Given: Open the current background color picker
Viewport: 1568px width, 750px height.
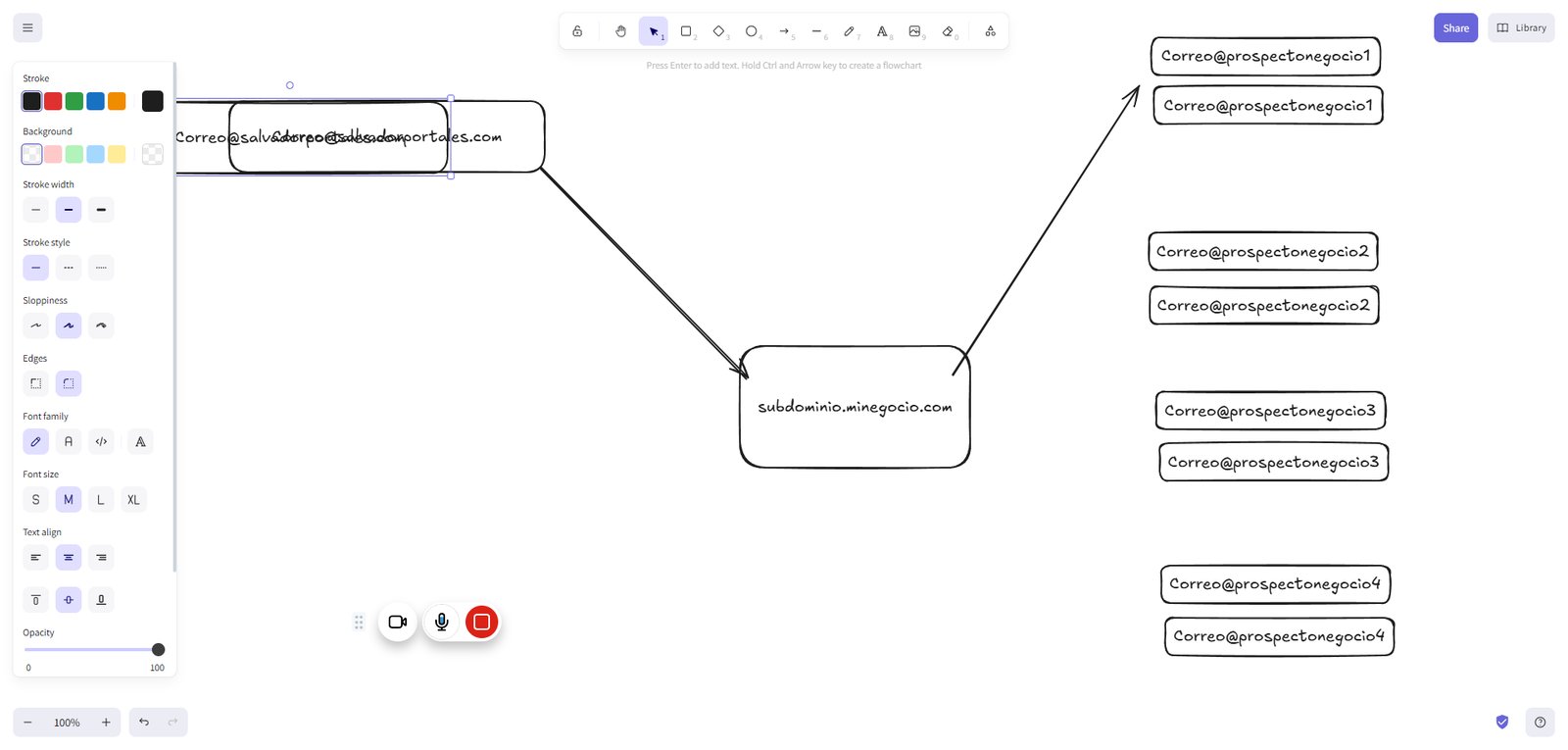Looking at the screenshot, I should (x=152, y=154).
